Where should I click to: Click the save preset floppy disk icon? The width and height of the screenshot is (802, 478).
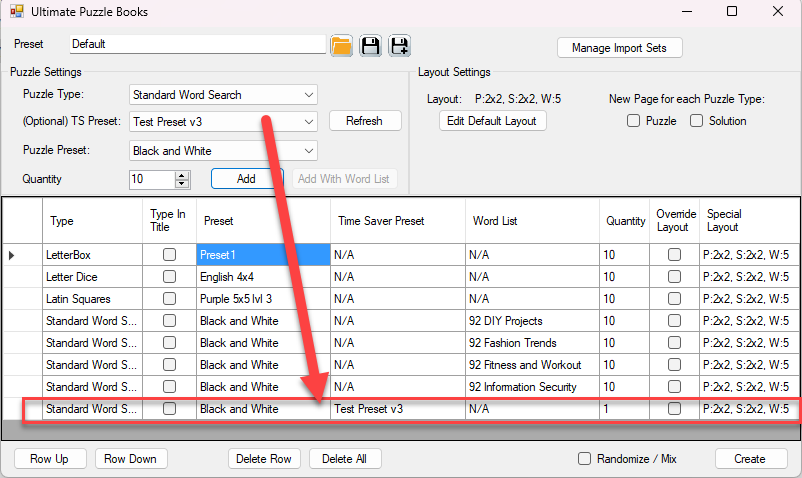coord(370,45)
